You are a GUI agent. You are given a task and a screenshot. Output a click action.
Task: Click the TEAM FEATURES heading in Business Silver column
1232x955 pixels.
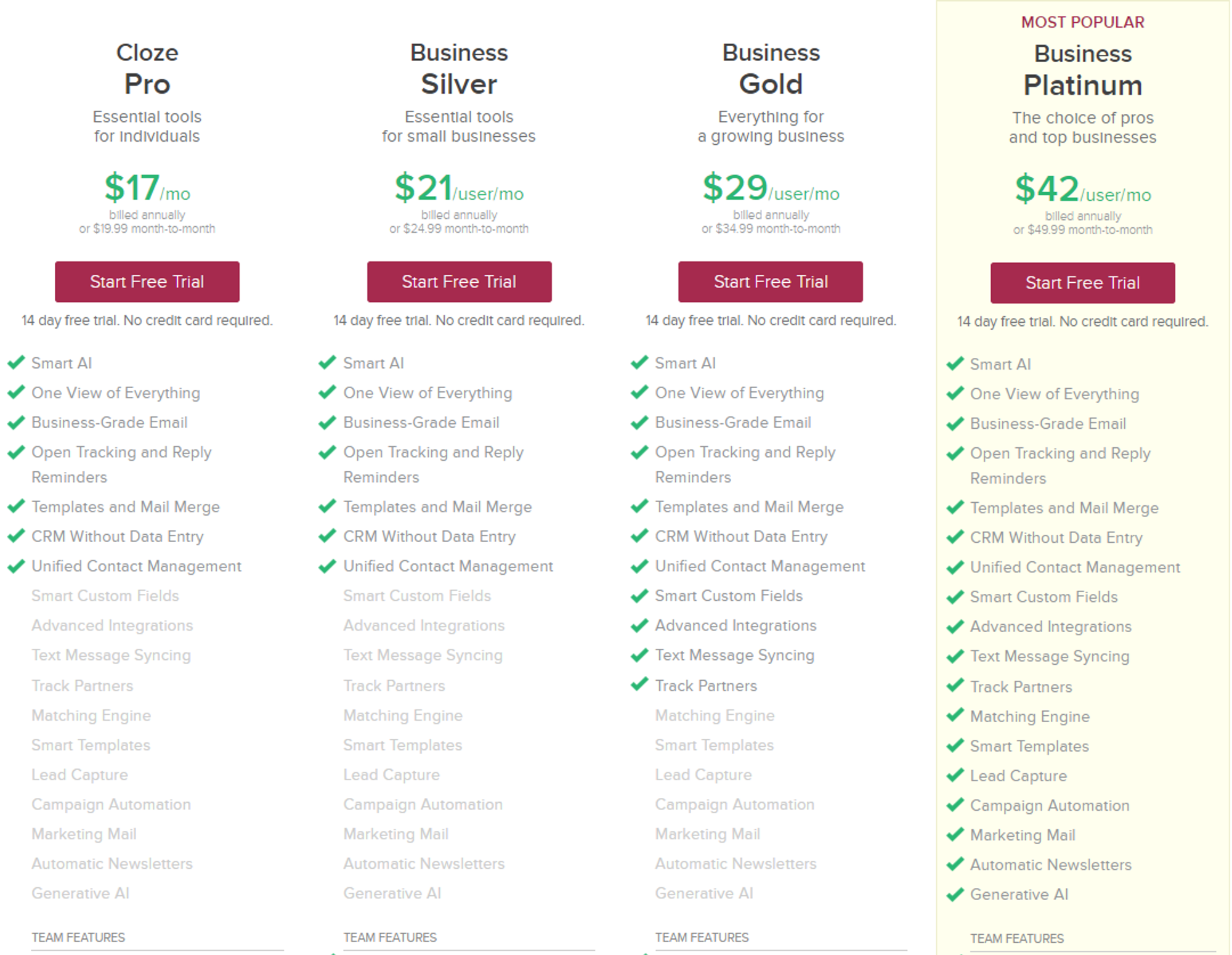click(390, 937)
